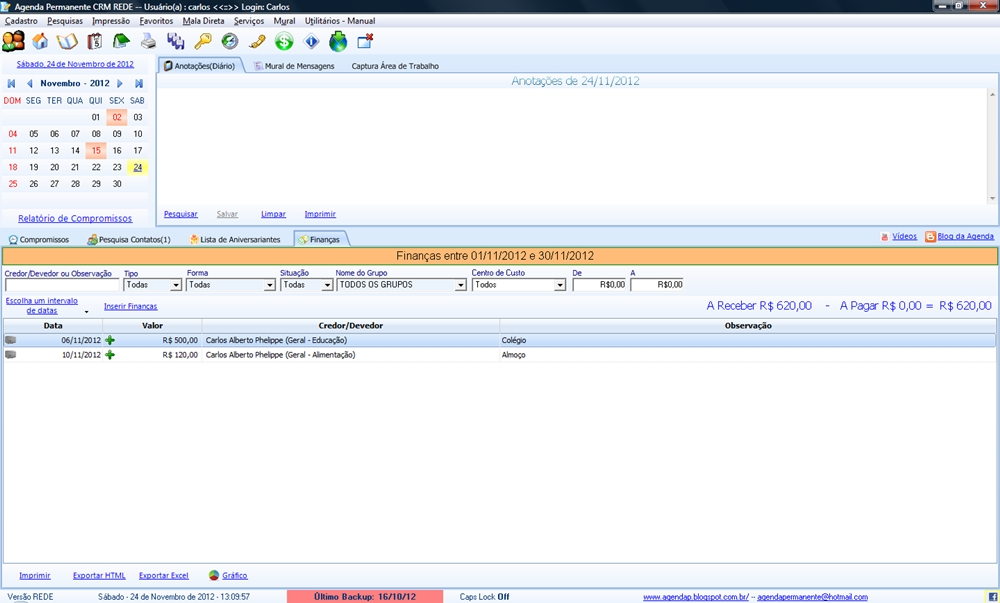Viewport: 1000px width, 603px height.
Task: Switch to Pesquisa Contatos(1) tab
Action: coord(129,240)
